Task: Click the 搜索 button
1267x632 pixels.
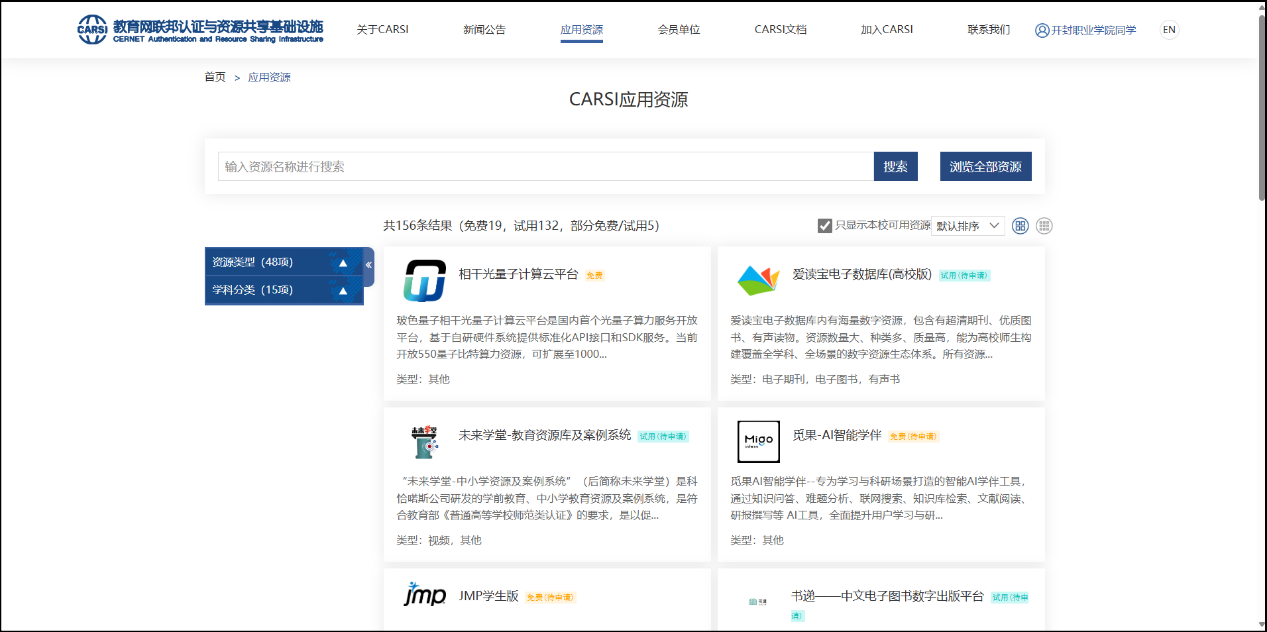Action: [x=895, y=167]
